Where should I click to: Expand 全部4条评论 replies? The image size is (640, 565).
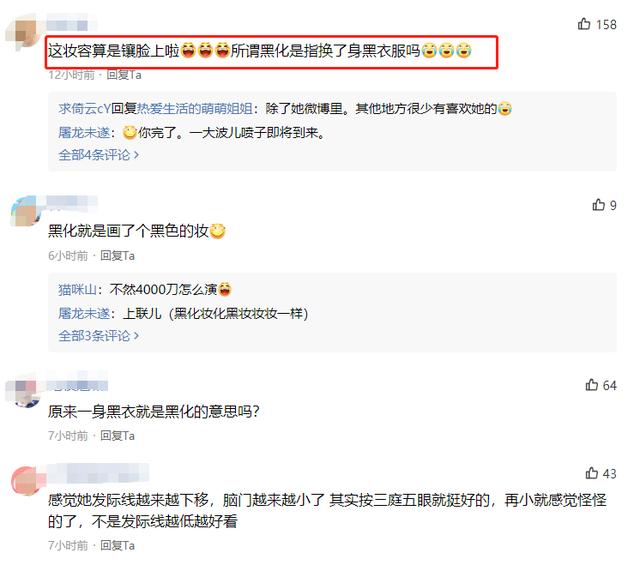(x=98, y=155)
